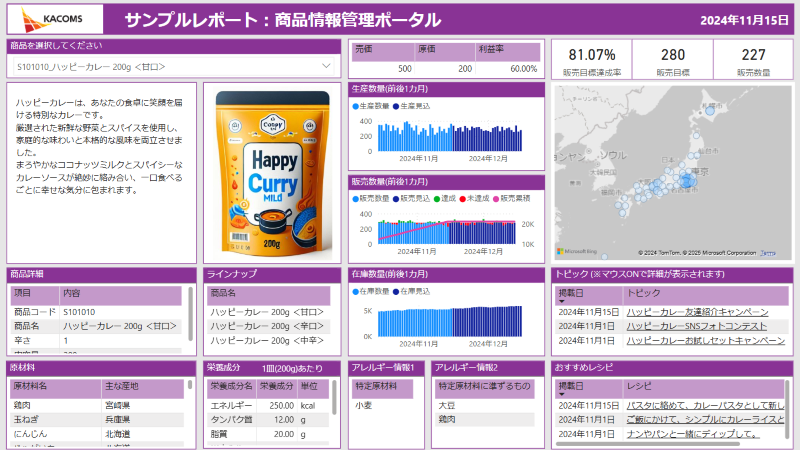
Task: Open the product selection dropdown
Action: coord(173,66)
